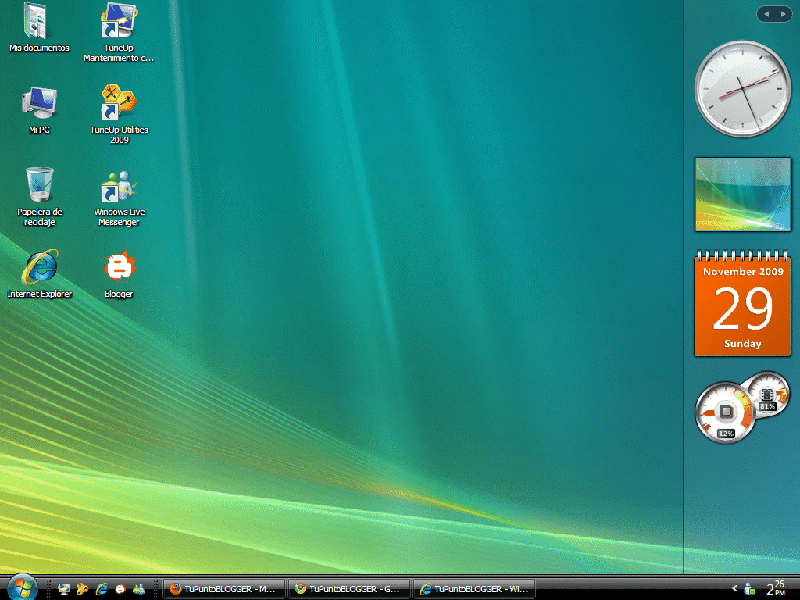Click the Messenger system tray icon
Image resolution: width=800 pixels, height=600 pixels.
[x=749, y=589]
